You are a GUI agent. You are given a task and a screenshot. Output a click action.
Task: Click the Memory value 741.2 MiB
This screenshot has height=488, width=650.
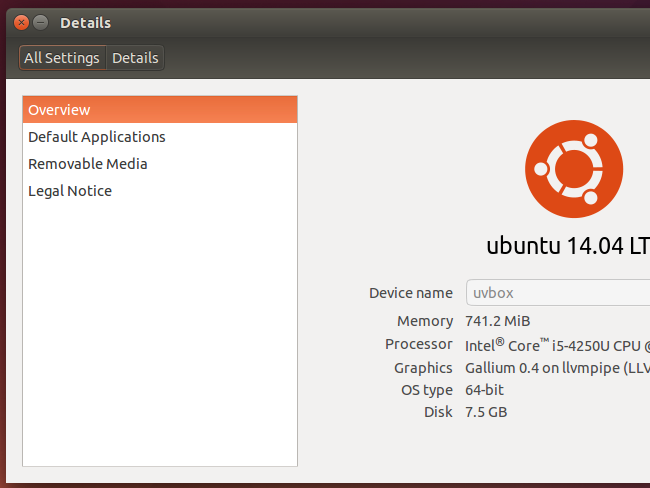click(x=497, y=321)
